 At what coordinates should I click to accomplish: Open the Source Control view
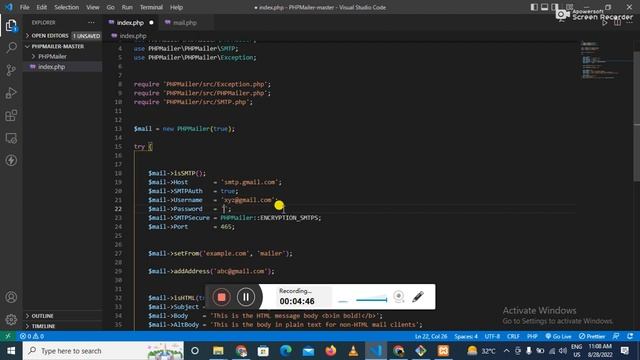[x=11, y=70]
